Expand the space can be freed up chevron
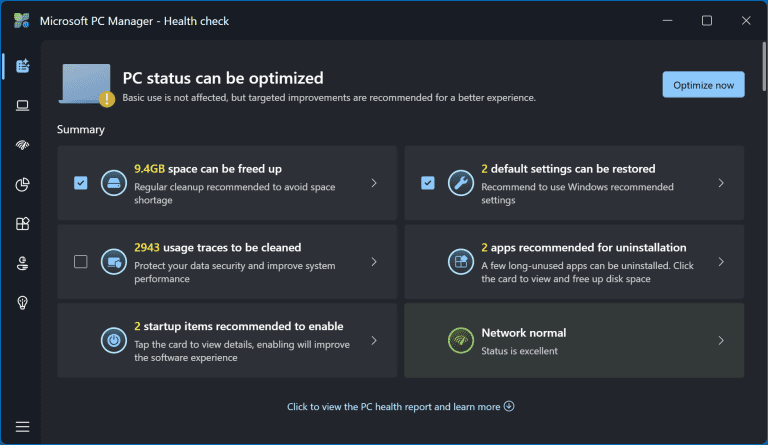Viewport: 768px width, 445px height. click(x=373, y=183)
